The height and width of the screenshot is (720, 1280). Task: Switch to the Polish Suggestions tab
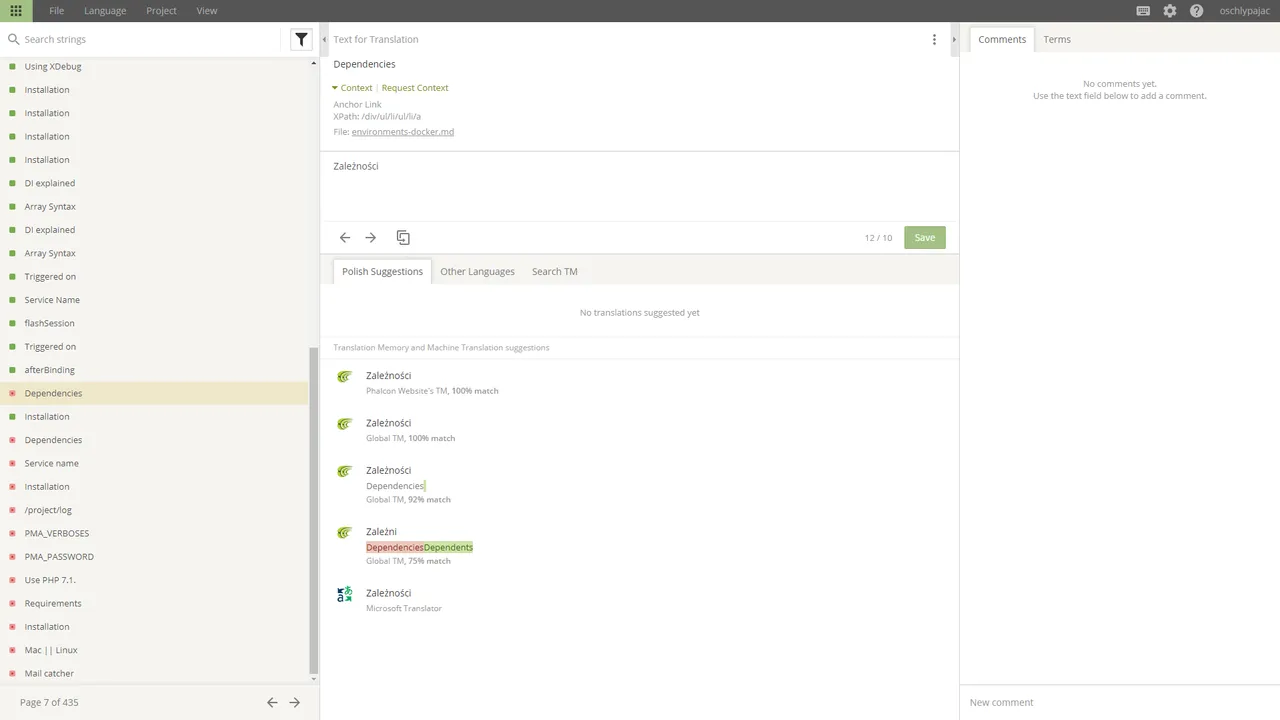point(382,271)
